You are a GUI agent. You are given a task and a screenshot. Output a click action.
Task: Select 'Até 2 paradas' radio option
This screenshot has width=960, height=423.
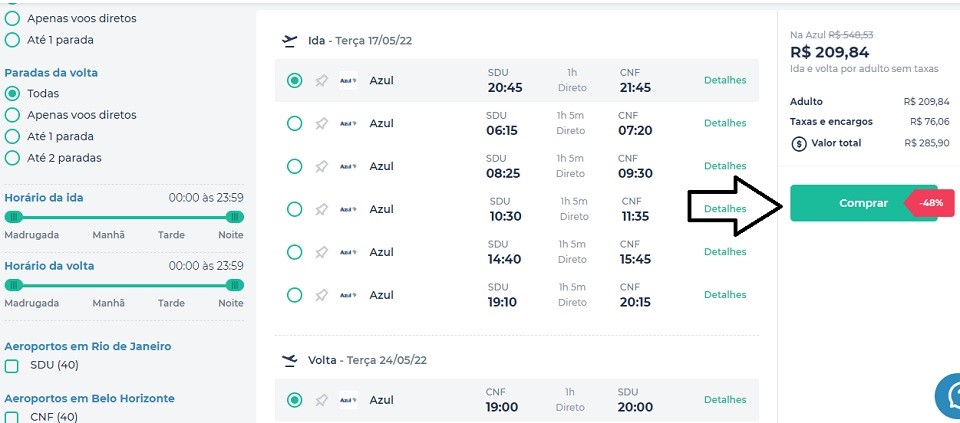pos(12,158)
